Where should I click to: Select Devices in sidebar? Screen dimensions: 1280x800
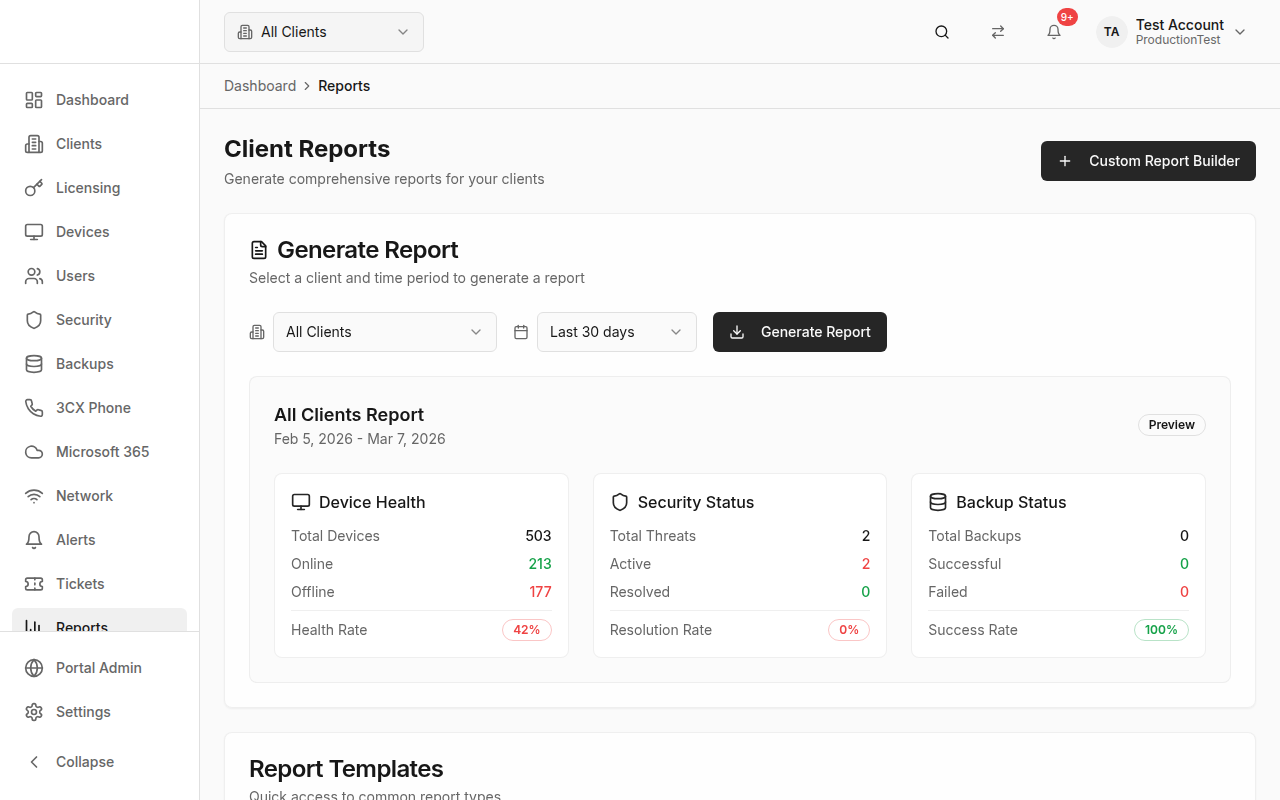[100, 232]
